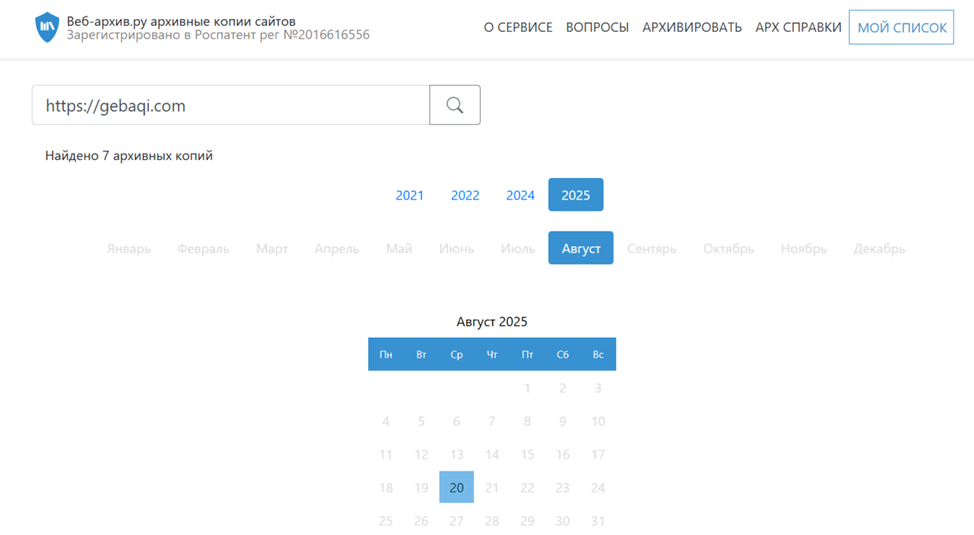
Task: Click the МОЙ СПИСОК button
Action: tap(901, 27)
